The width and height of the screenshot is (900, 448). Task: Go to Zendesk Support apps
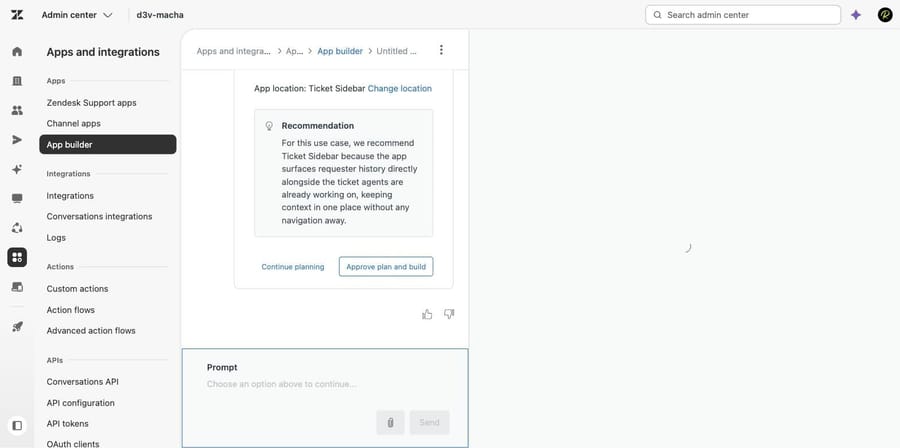tap(91, 103)
